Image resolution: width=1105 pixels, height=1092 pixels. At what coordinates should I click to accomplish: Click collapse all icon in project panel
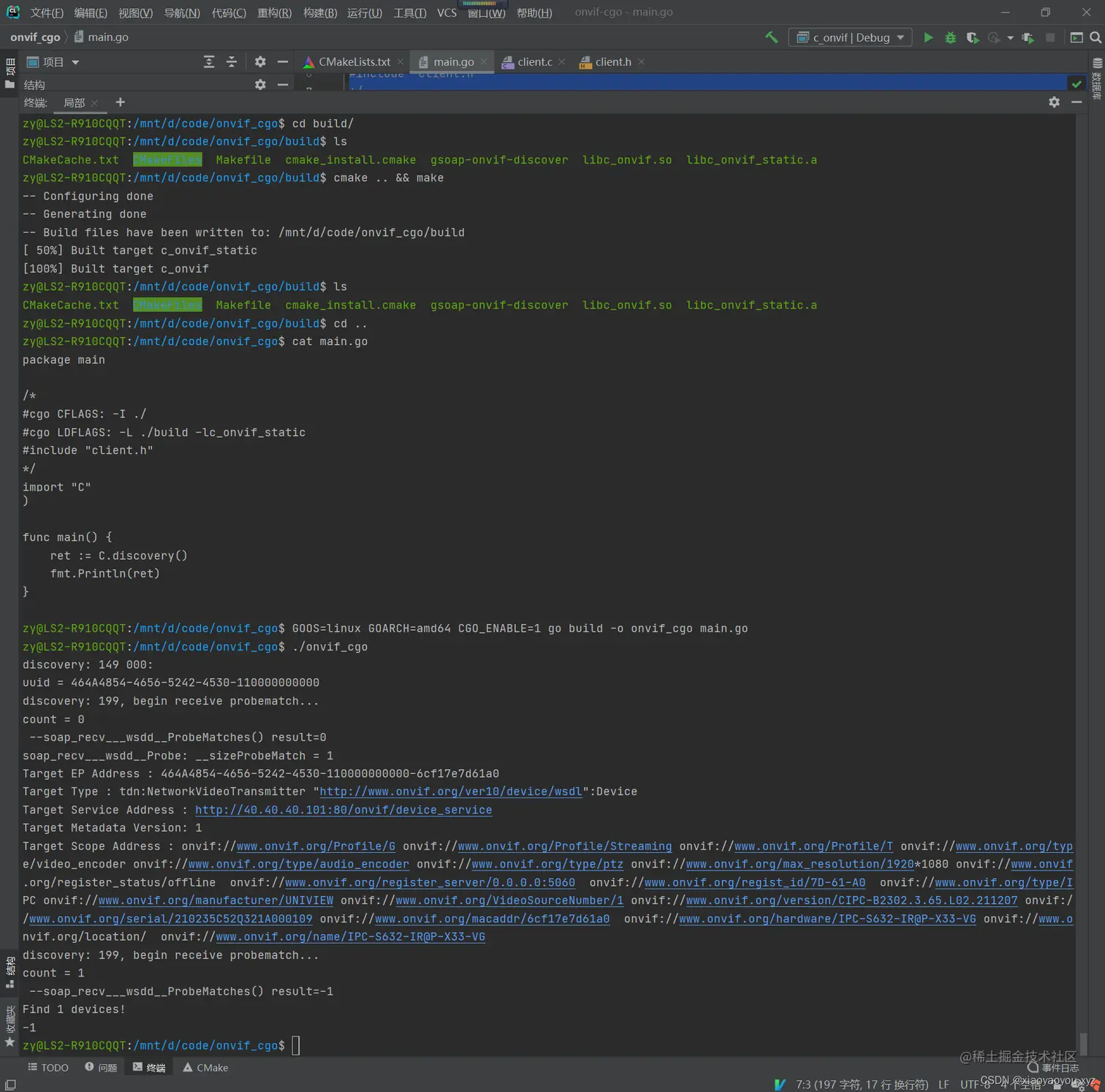(232, 62)
